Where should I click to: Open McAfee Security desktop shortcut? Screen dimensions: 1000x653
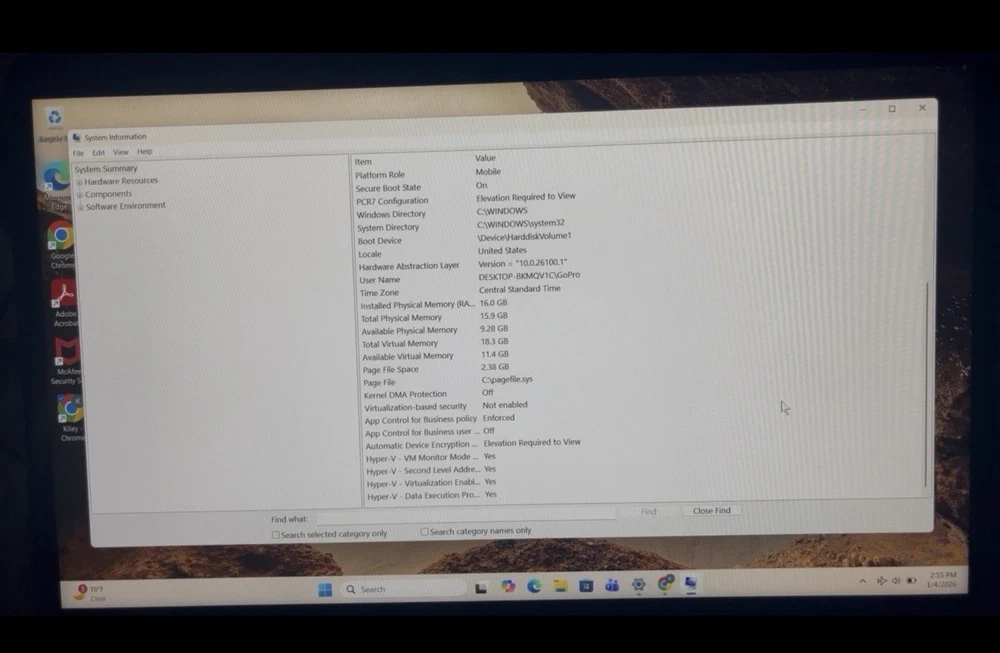coord(67,352)
